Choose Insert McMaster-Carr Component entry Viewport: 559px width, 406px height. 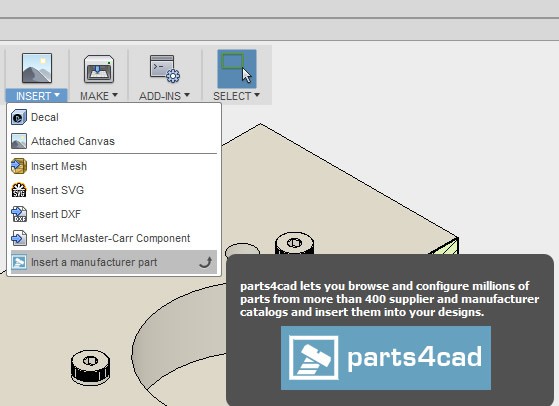point(114,238)
